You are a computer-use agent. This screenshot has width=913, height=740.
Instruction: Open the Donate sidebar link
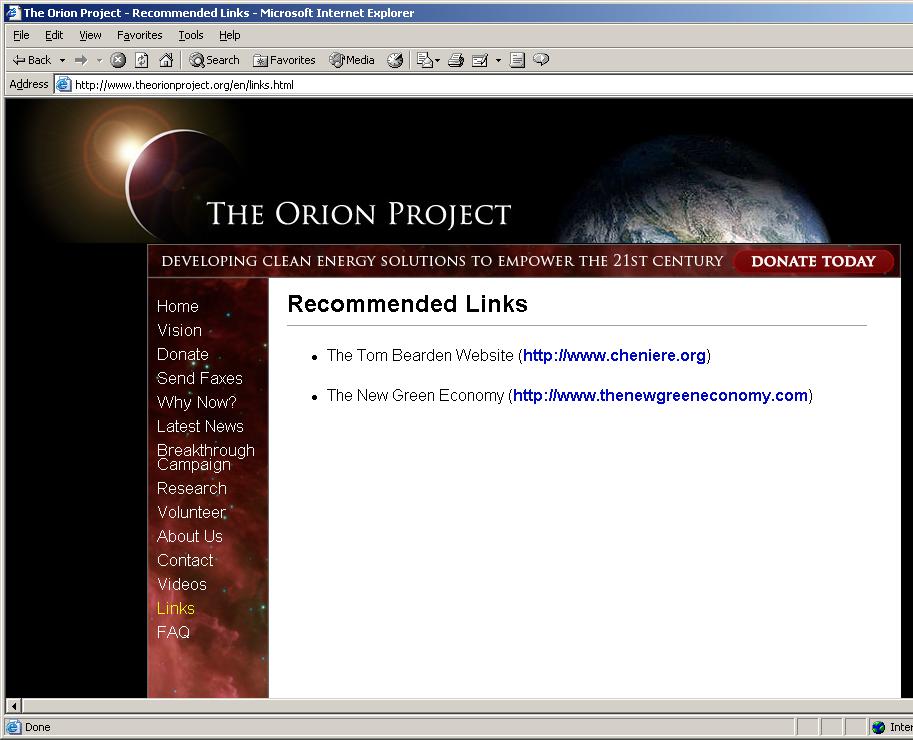click(x=183, y=354)
